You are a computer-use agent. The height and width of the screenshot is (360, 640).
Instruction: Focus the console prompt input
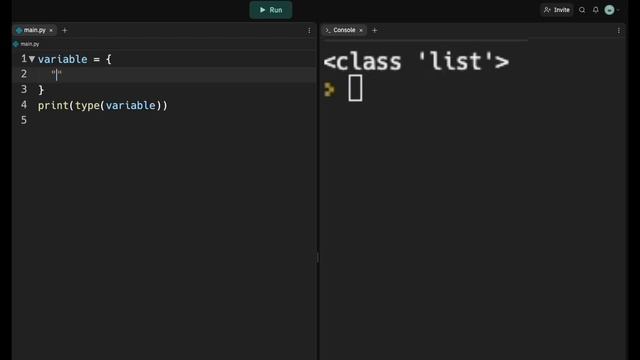pos(355,88)
